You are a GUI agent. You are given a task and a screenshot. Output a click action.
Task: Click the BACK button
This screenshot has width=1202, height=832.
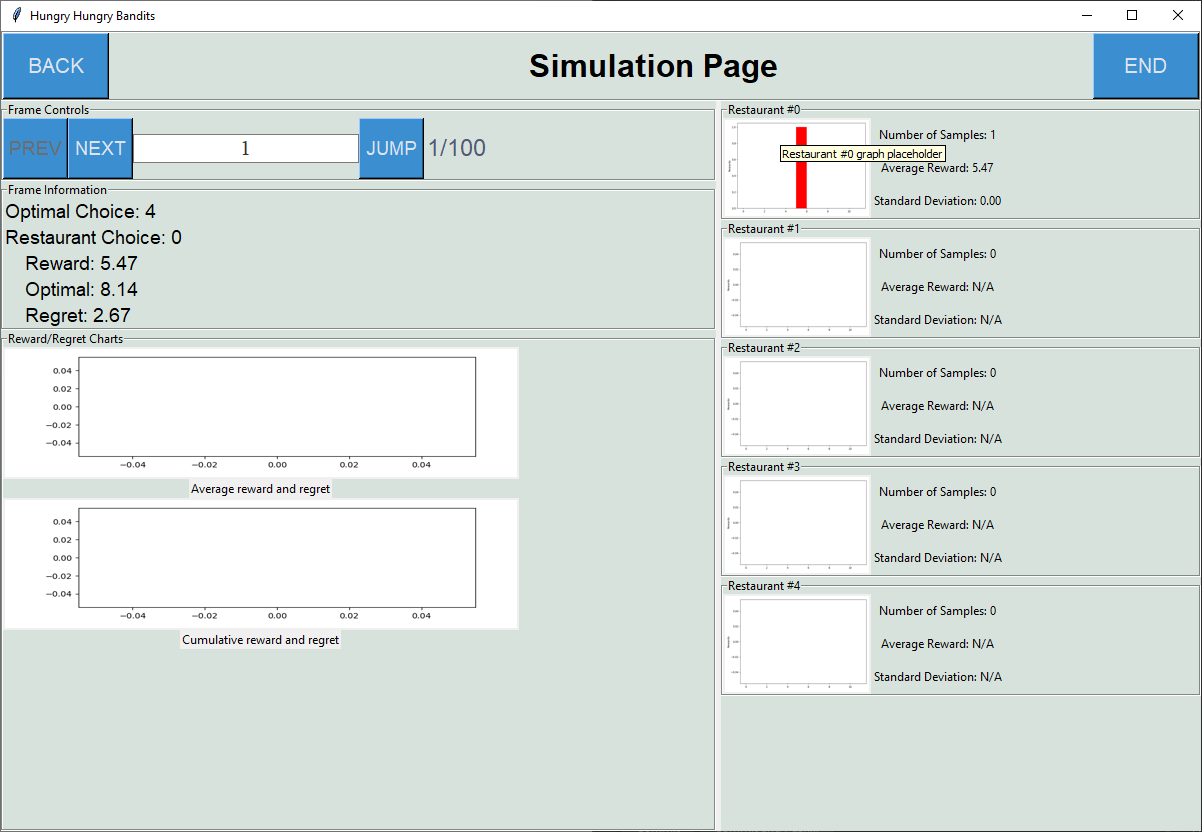55,65
